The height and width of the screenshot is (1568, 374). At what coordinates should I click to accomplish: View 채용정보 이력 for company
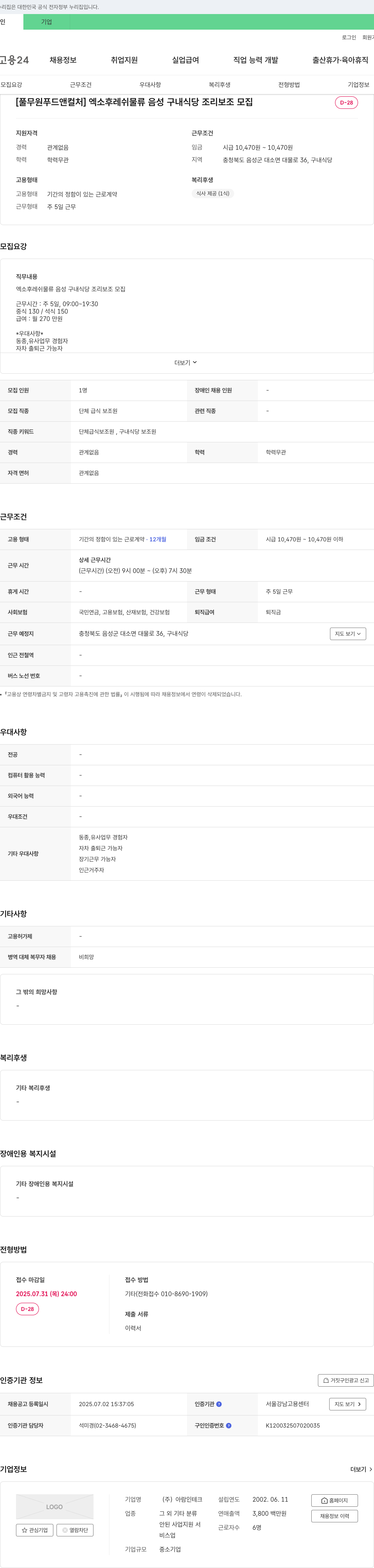(x=335, y=1516)
